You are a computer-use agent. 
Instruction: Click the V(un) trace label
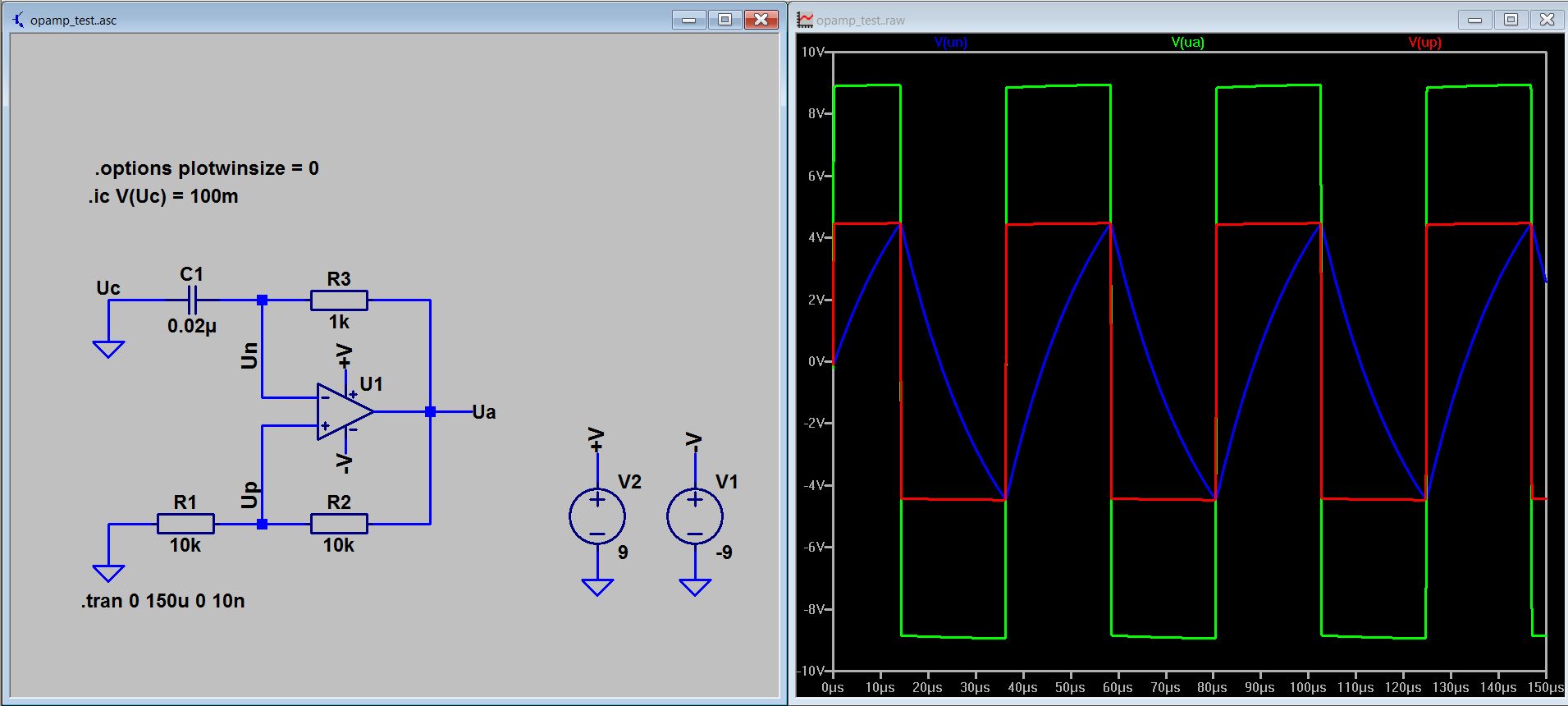point(950,43)
